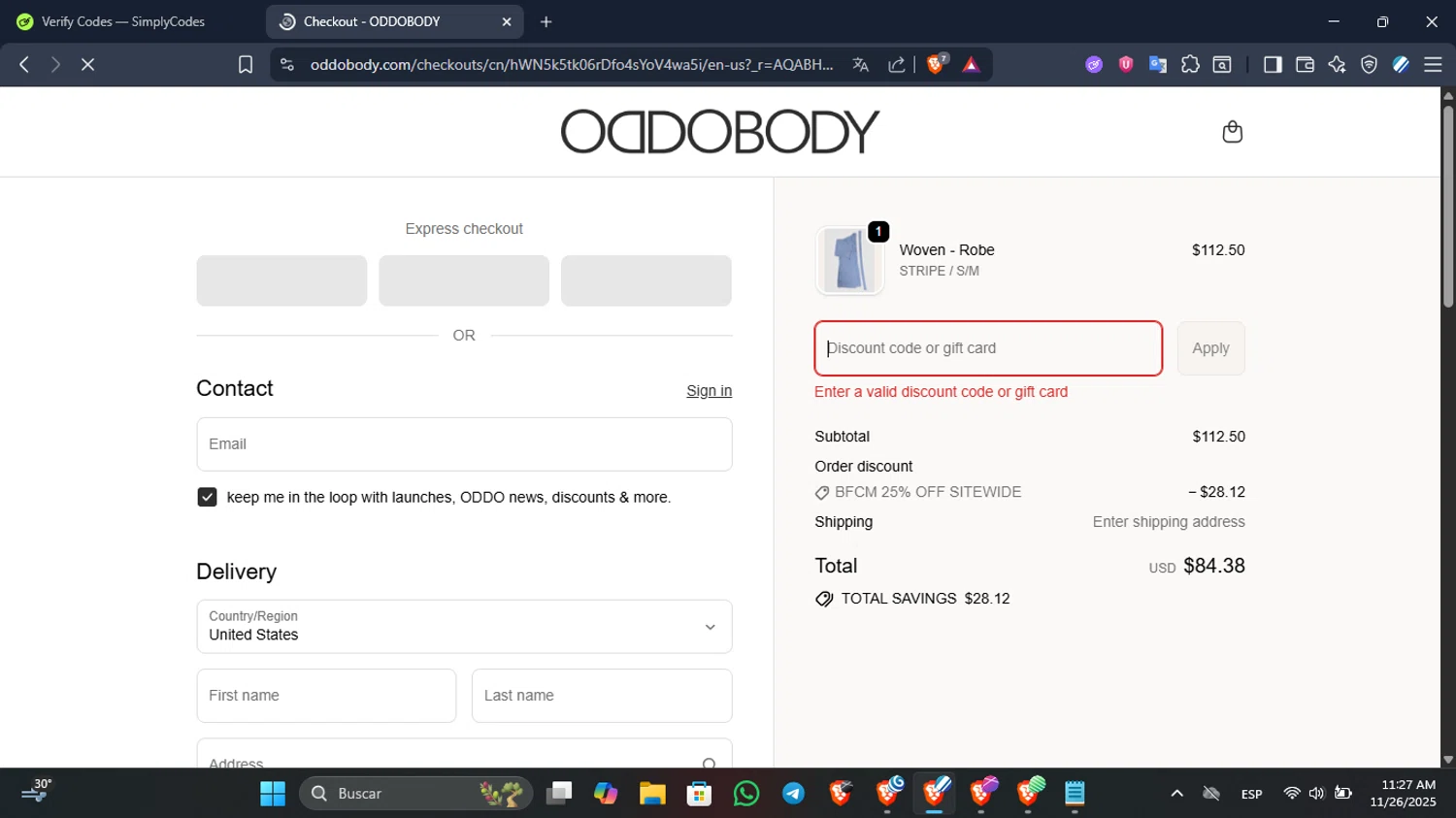Click the BFCM 25% OFF SITEWIDE discount label

[928, 492]
